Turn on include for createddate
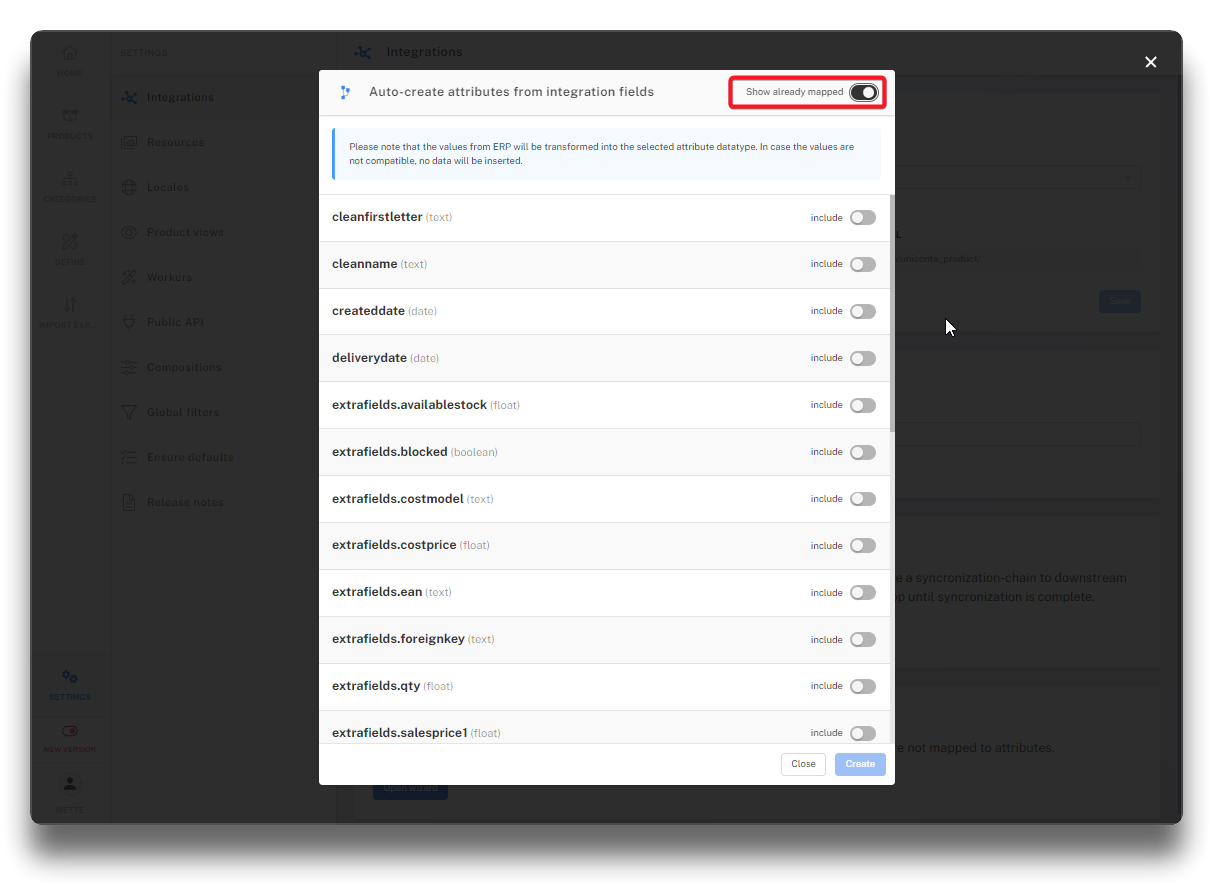Screen dimensions: 1213x887 862,311
